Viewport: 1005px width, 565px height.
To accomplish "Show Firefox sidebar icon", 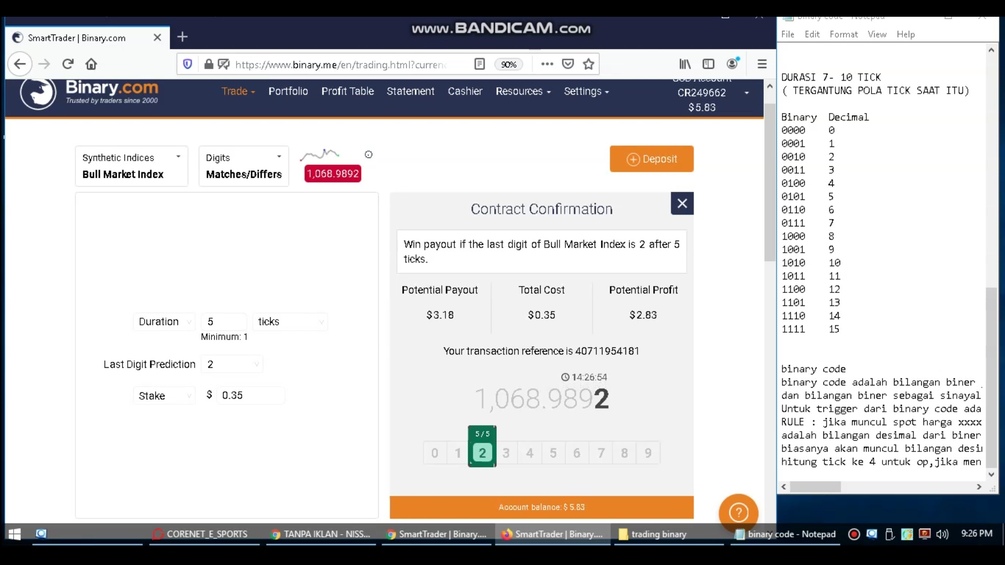I will tap(708, 64).
